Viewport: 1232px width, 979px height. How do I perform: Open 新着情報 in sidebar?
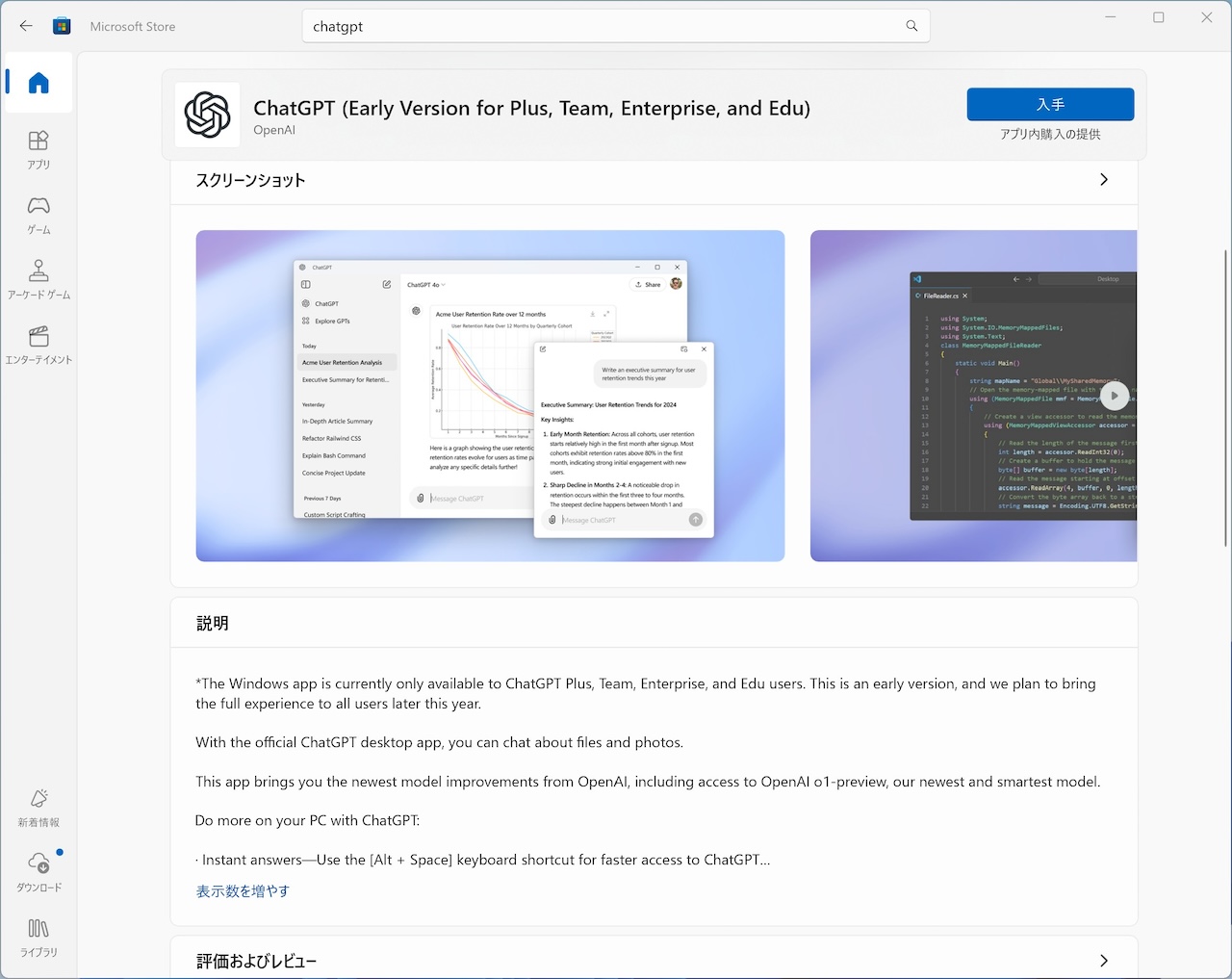pos(38,809)
